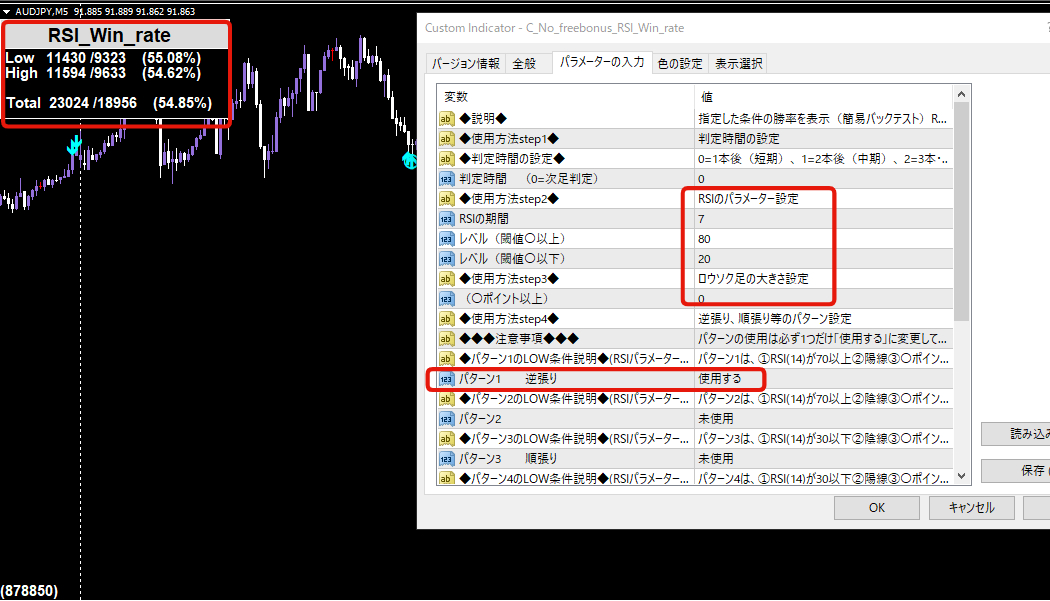Switch to the 表示選択 tab
1050x601 pixels.
pyautogui.click(x=736, y=62)
